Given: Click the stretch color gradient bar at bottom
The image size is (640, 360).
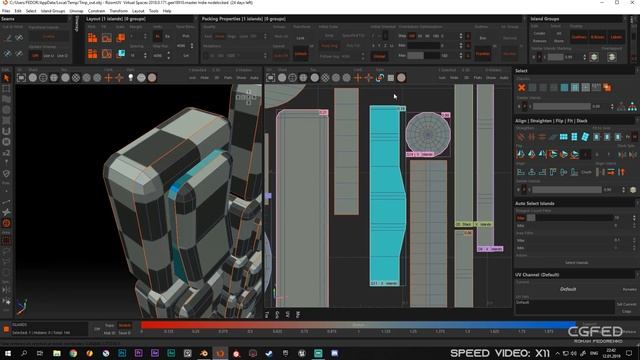Looking at the screenshot, I should click(358, 325).
